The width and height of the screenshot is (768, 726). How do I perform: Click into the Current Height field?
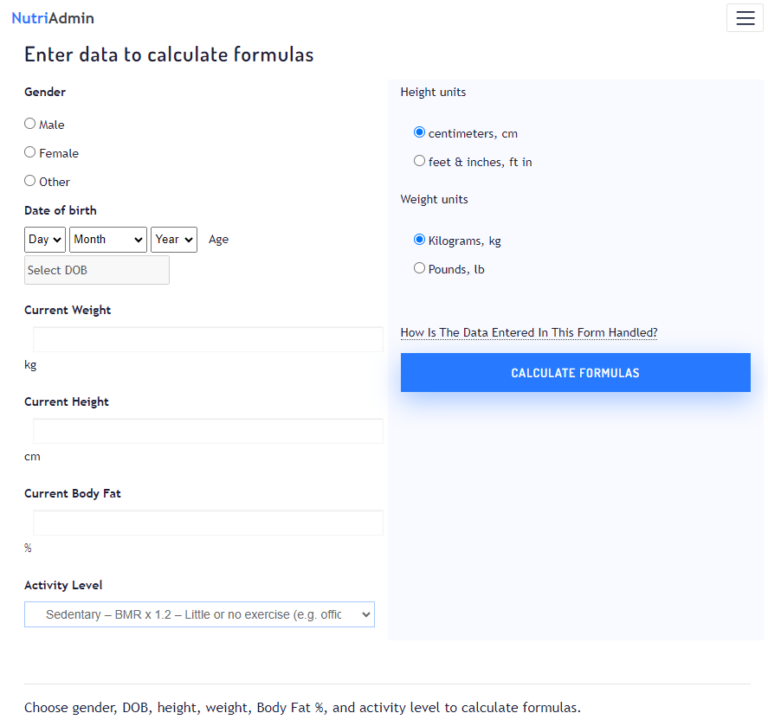208,431
